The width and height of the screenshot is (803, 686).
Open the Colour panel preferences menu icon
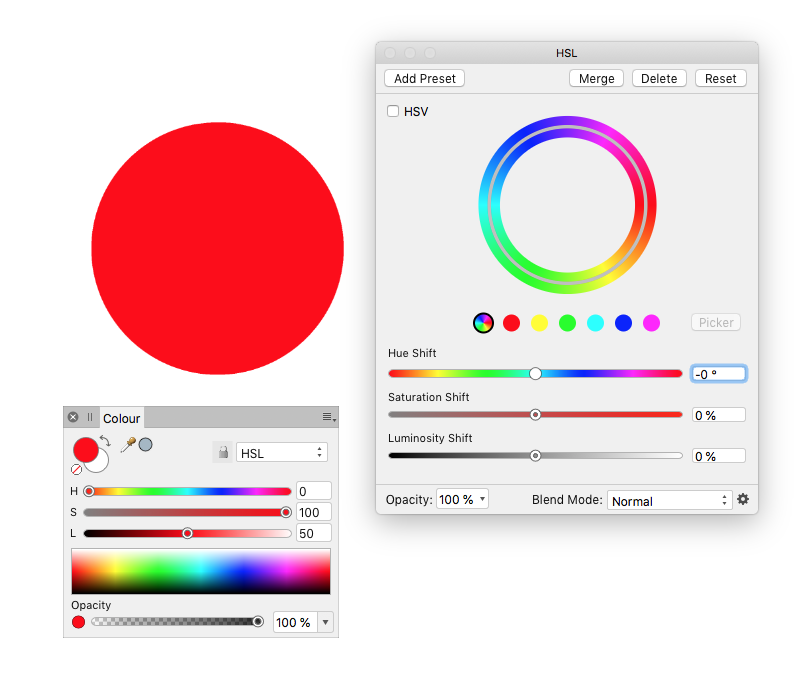tap(329, 417)
